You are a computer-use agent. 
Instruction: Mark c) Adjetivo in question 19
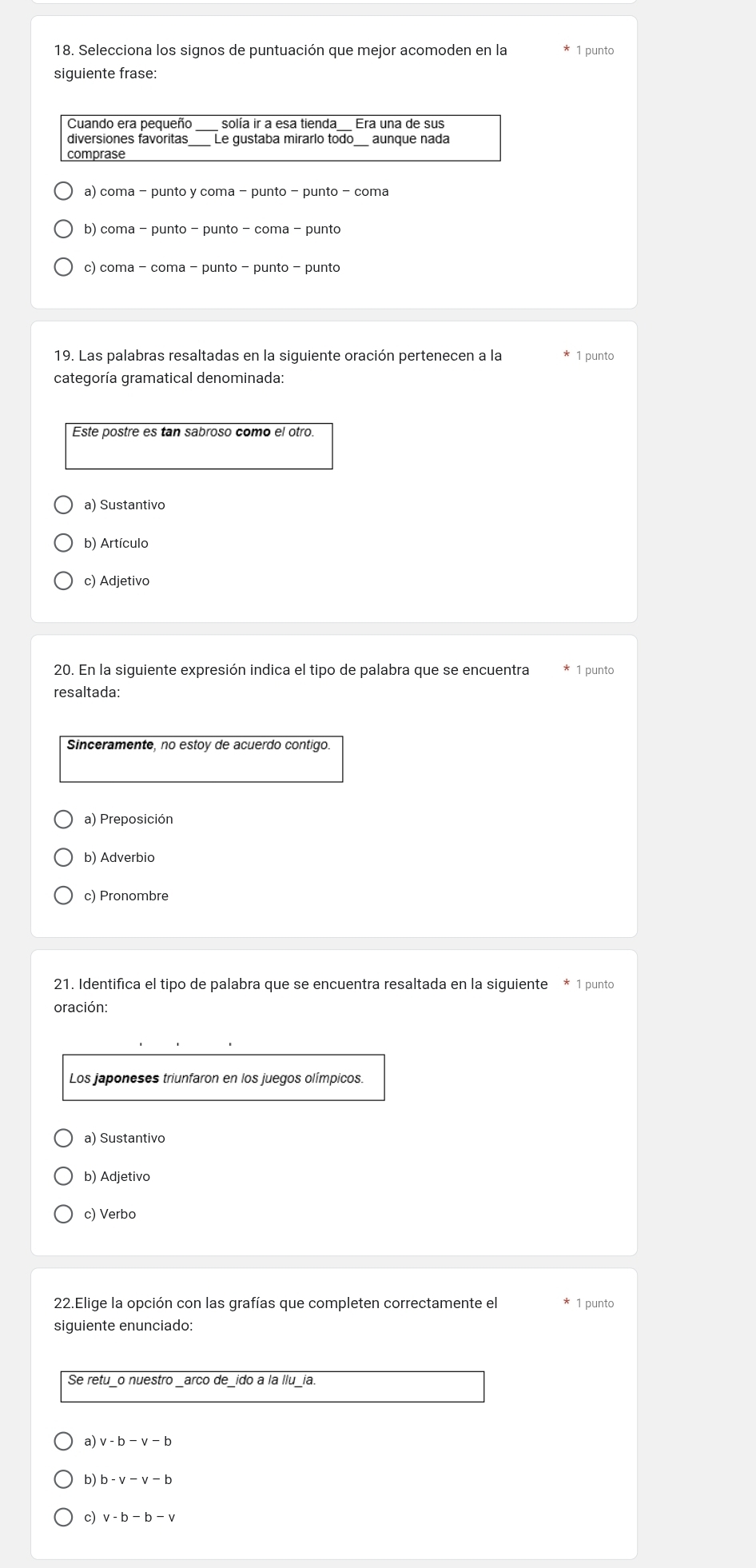coord(63,581)
